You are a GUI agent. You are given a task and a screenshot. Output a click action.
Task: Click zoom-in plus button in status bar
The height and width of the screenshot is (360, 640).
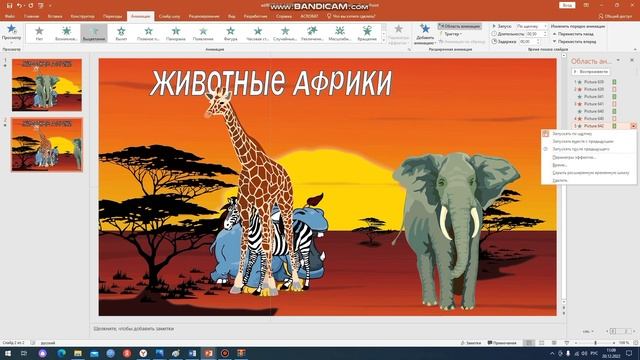pos(614,343)
